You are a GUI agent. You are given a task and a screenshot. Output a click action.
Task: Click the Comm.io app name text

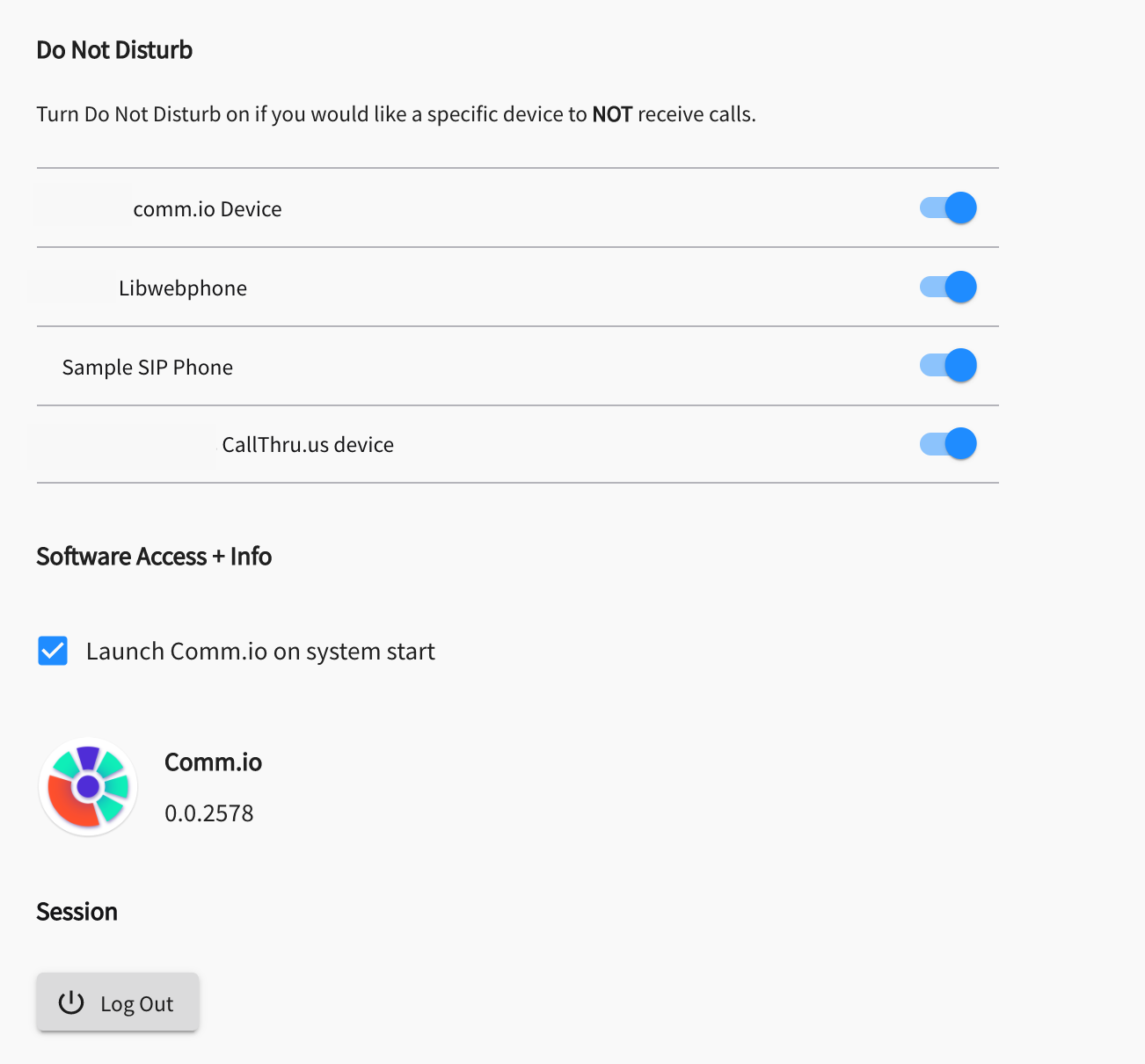[214, 762]
